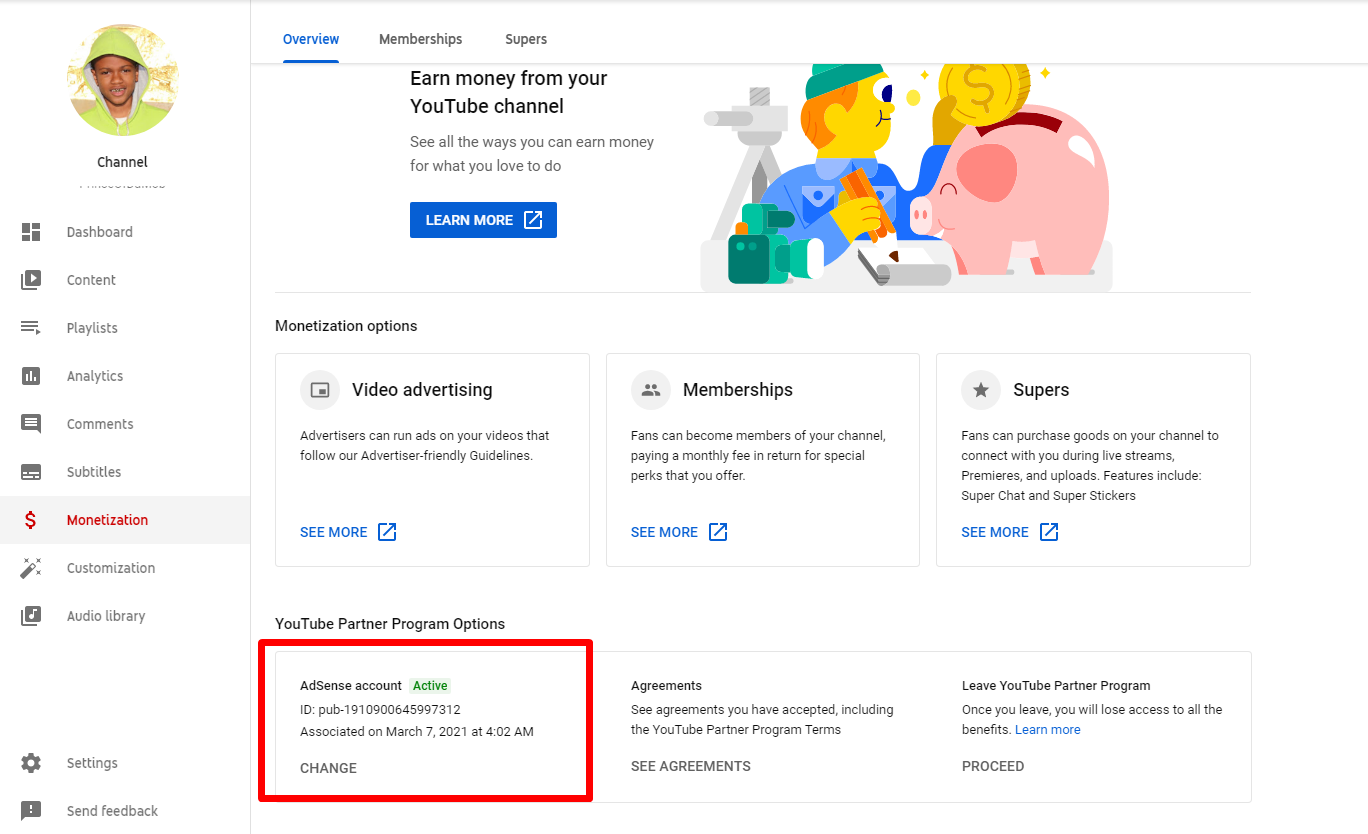This screenshot has height=834, width=1368.
Task: Open the Customization magic wand icon
Action: (31, 568)
